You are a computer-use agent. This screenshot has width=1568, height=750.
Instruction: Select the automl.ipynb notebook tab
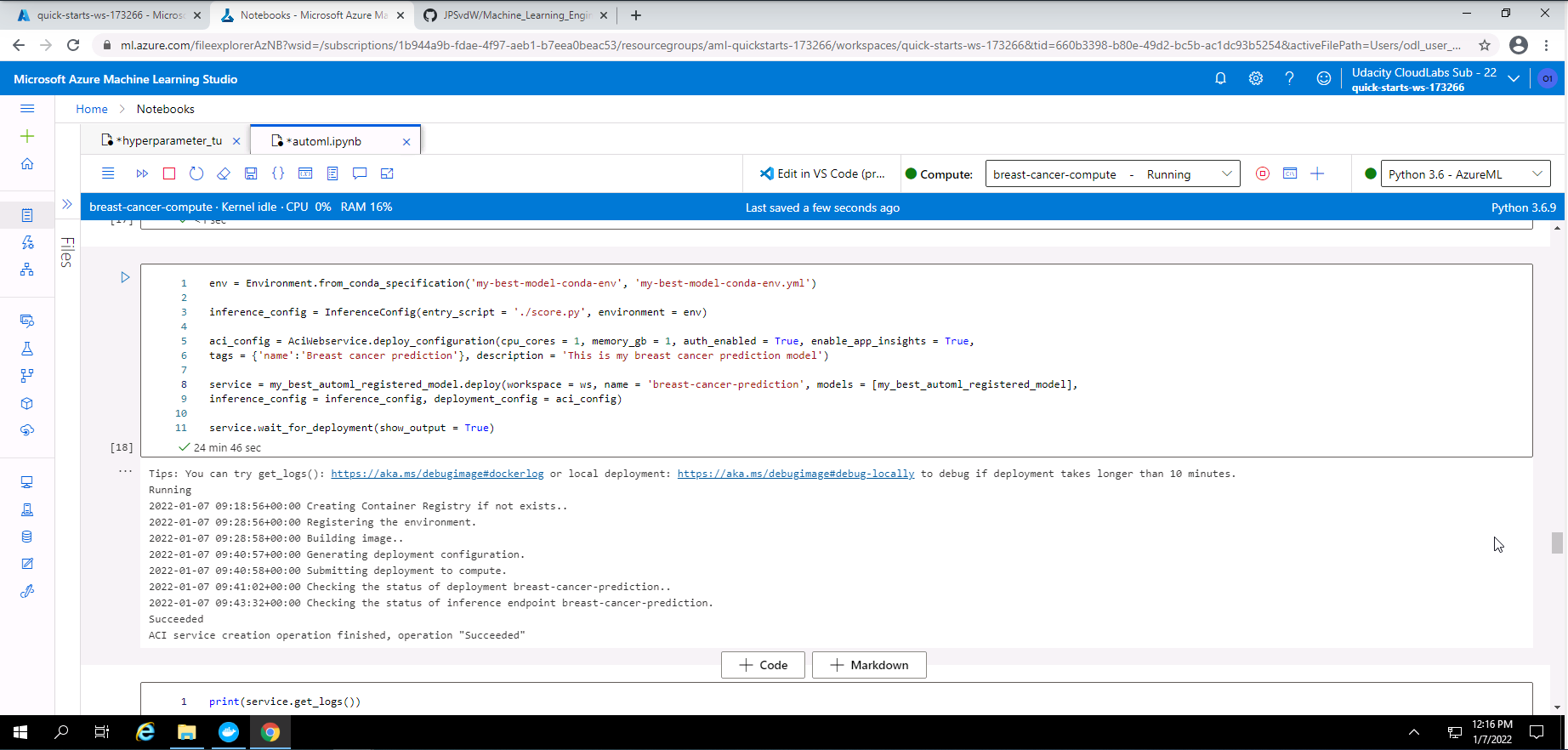click(324, 141)
